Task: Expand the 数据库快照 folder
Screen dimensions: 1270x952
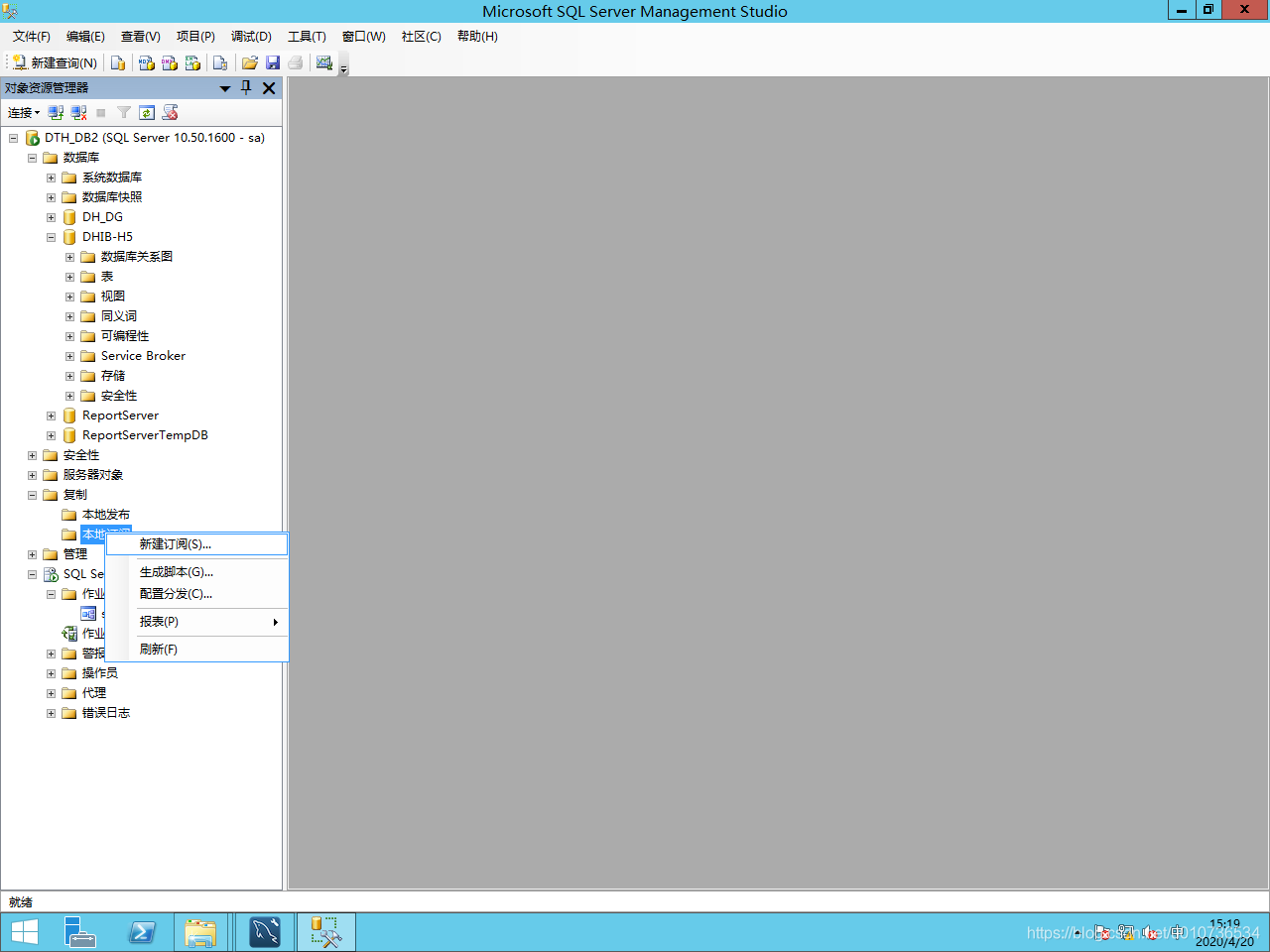Action: (51, 197)
